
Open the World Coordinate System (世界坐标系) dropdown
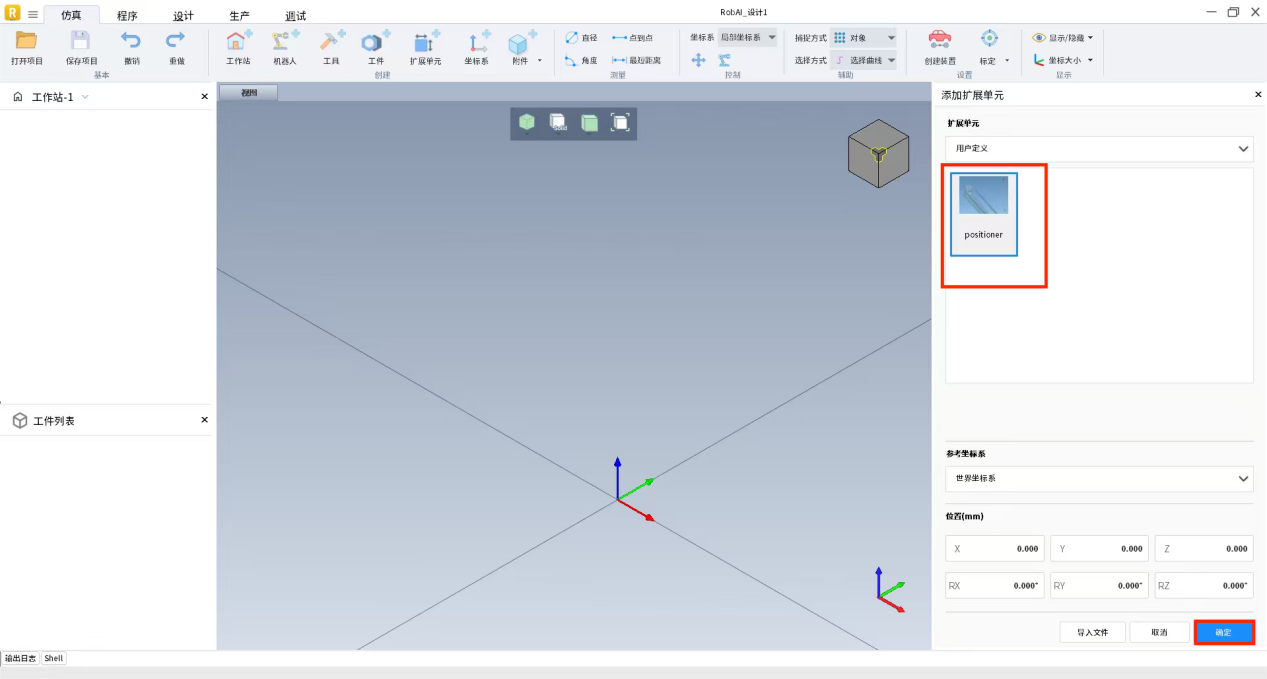[1098, 479]
